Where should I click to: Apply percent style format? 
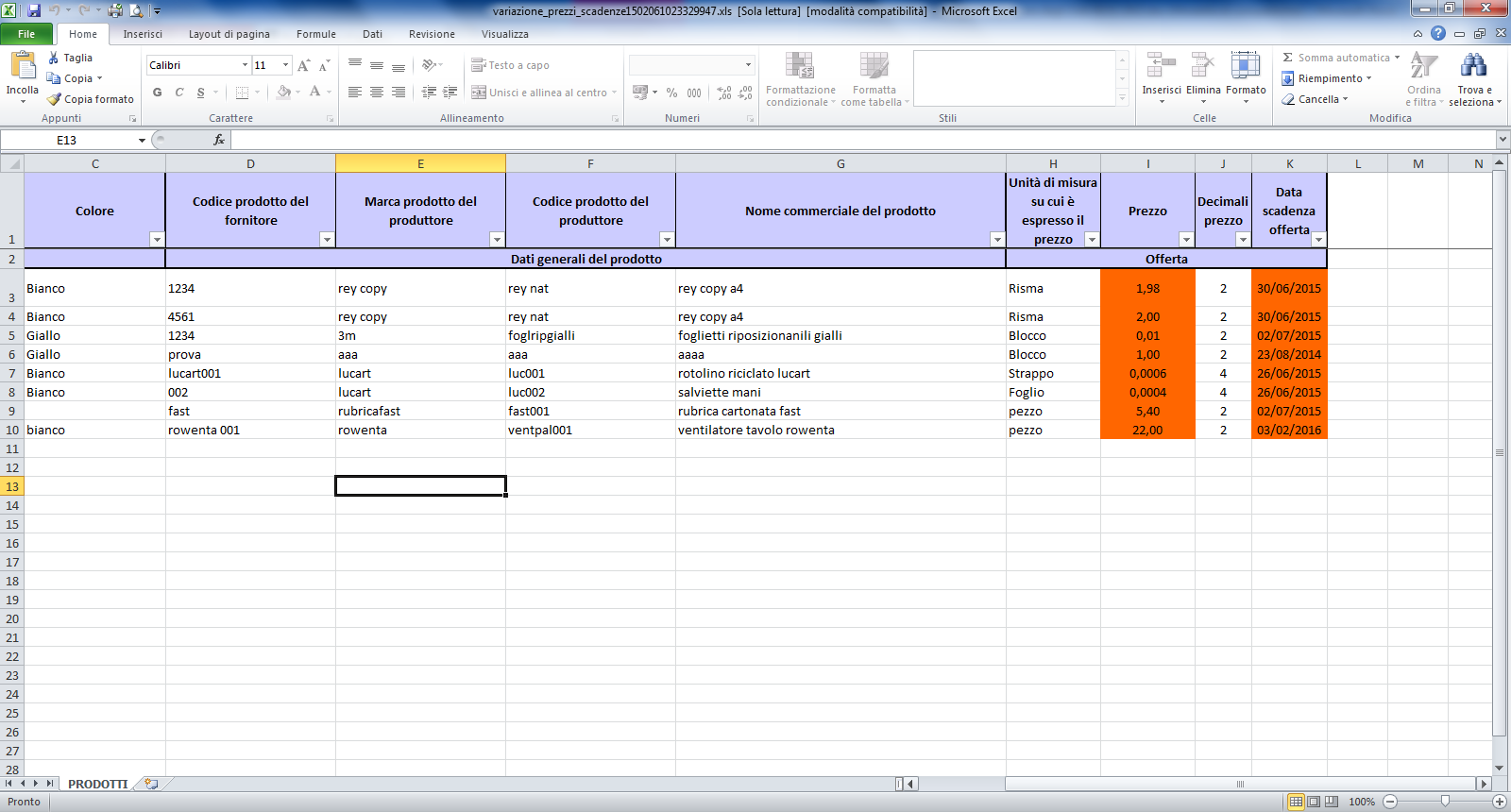tap(671, 93)
